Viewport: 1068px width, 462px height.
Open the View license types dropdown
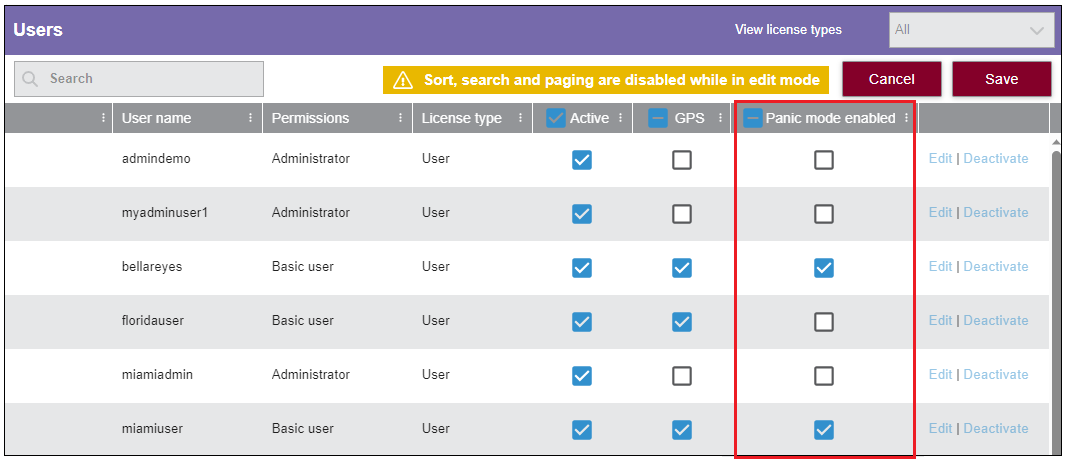[971, 30]
